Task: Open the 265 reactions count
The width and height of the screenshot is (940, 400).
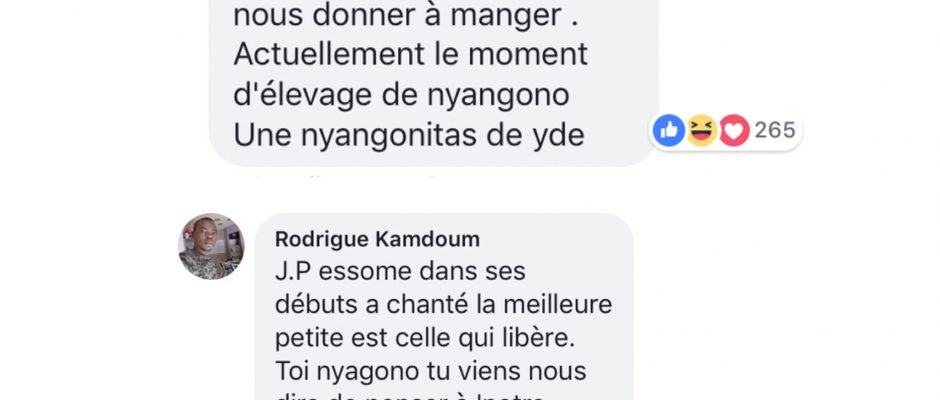Action: pyautogui.click(x=775, y=130)
